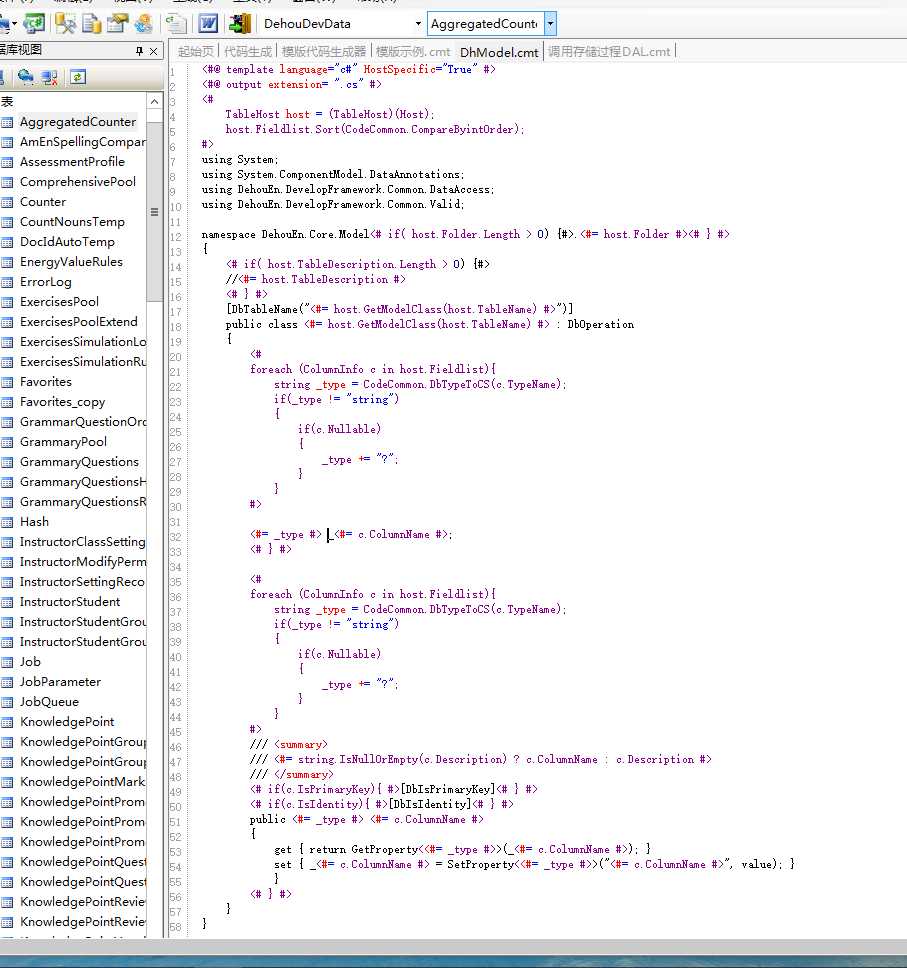Click the table properties toolbar icon
Viewport: 907px width, 968px height.
[117, 23]
